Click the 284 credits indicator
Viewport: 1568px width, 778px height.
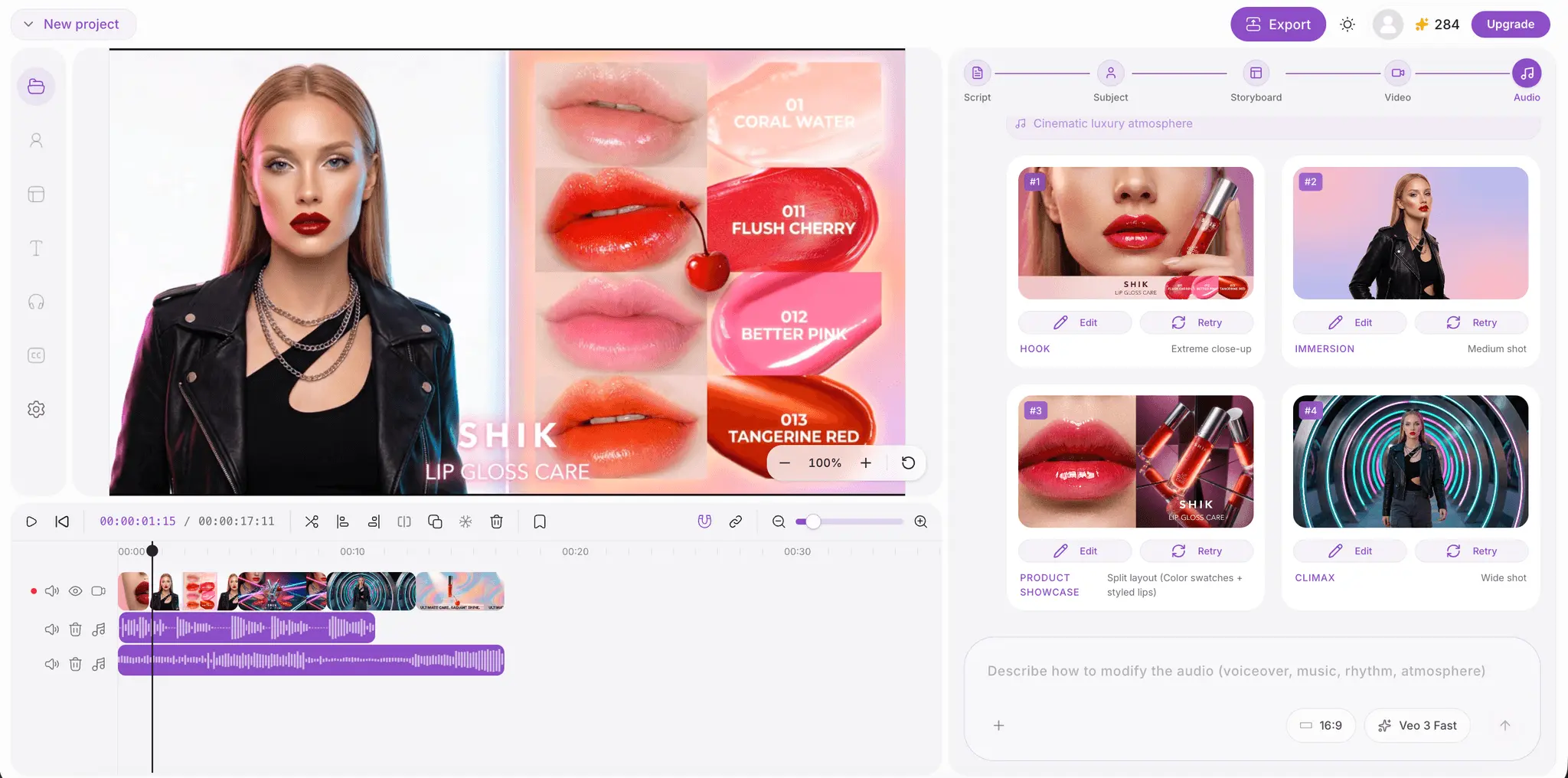[1437, 25]
